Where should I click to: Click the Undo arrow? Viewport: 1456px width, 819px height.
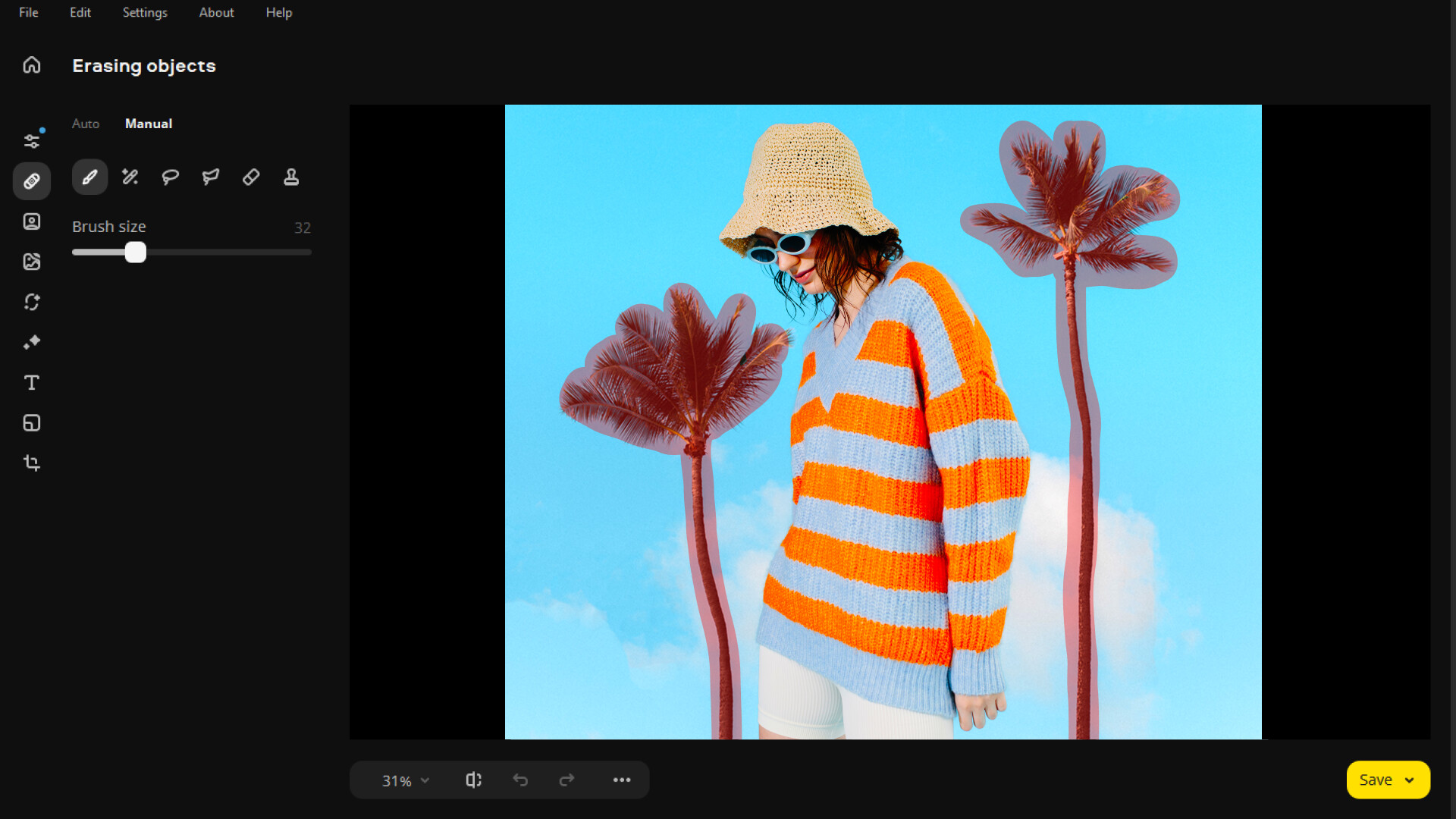[x=521, y=780]
